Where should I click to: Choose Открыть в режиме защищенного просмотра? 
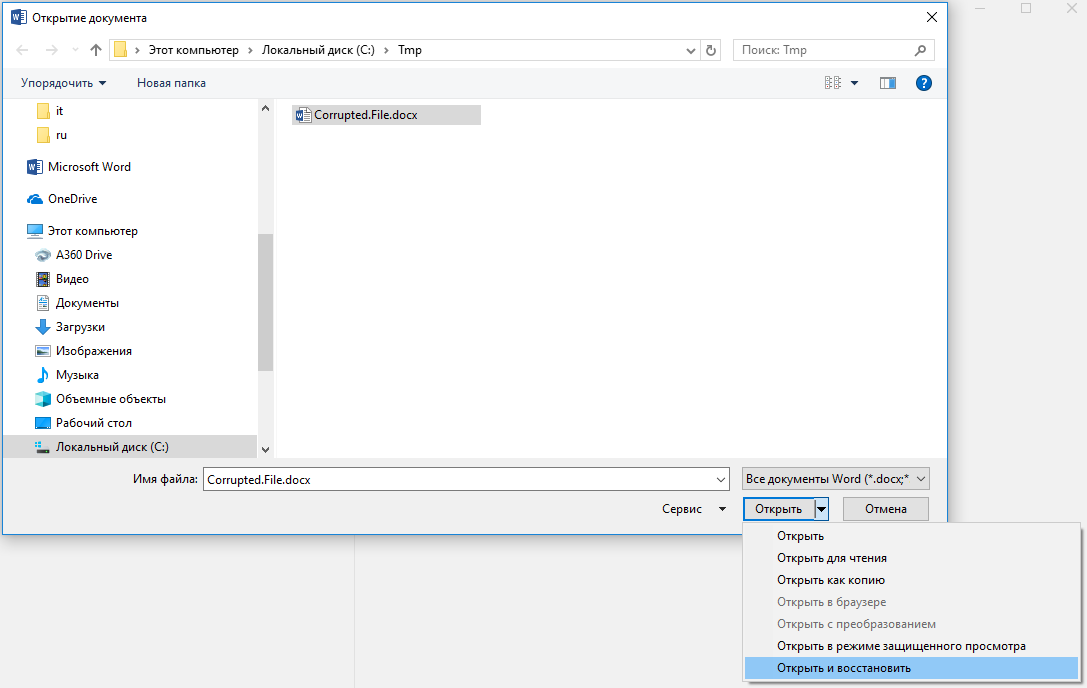[901, 646]
